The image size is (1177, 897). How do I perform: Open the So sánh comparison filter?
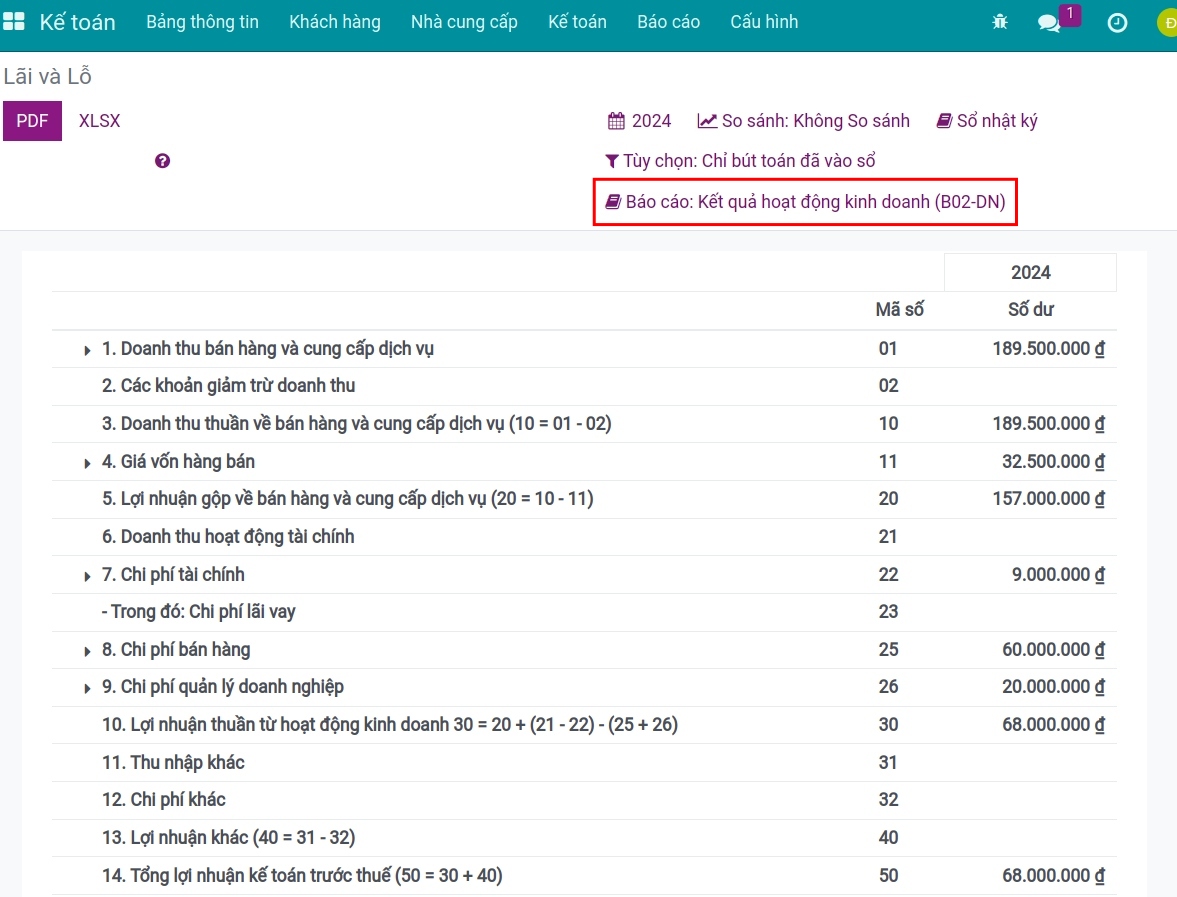804,121
